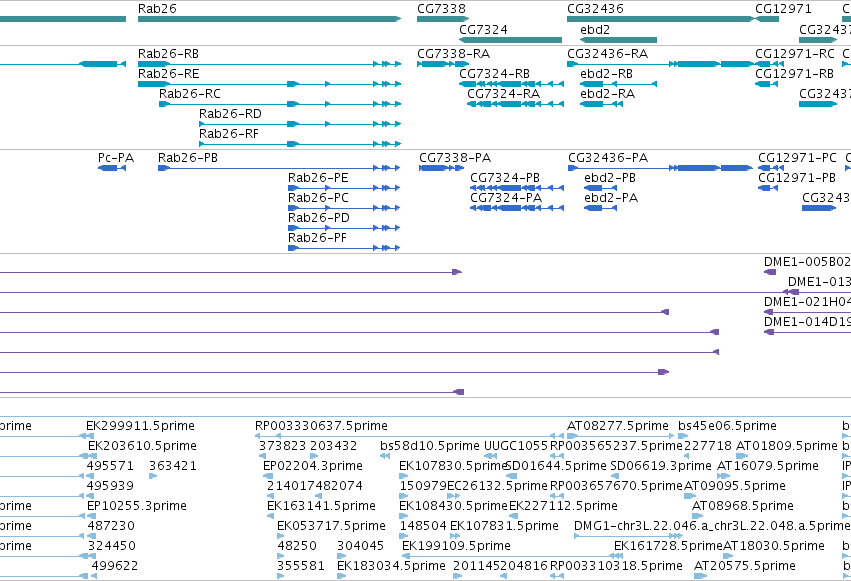851x581 pixels.
Task: Select EST AT08277.5prime
Action: point(620,436)
